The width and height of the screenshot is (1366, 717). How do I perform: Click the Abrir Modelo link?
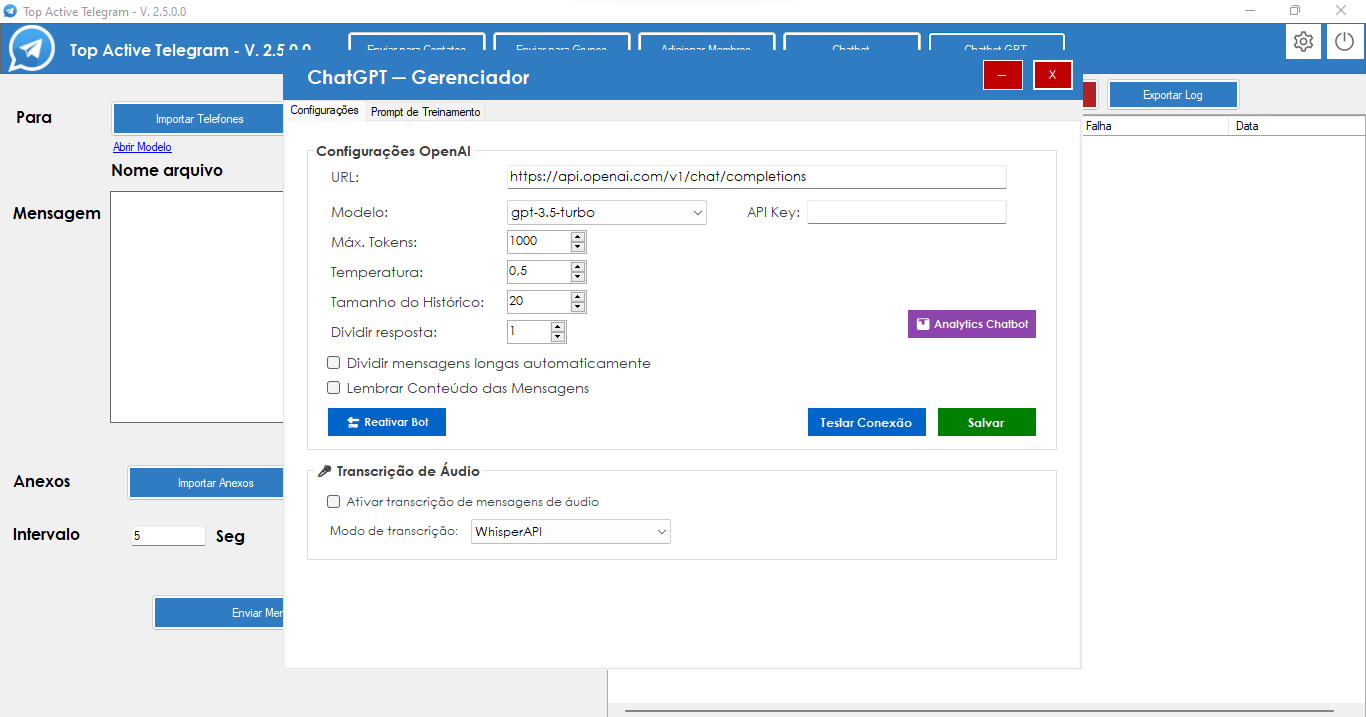pos(142,147)
